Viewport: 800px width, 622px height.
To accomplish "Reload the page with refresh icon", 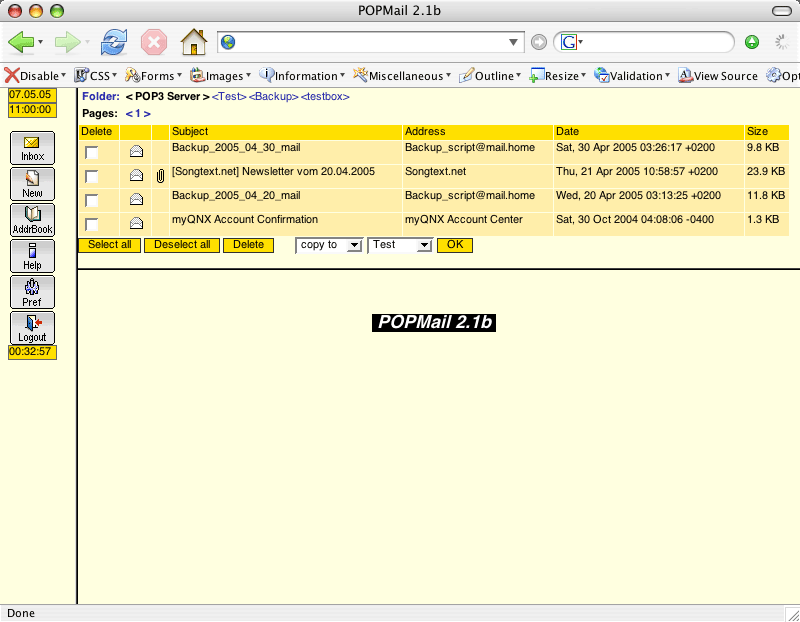I will [x=113, y=42].
